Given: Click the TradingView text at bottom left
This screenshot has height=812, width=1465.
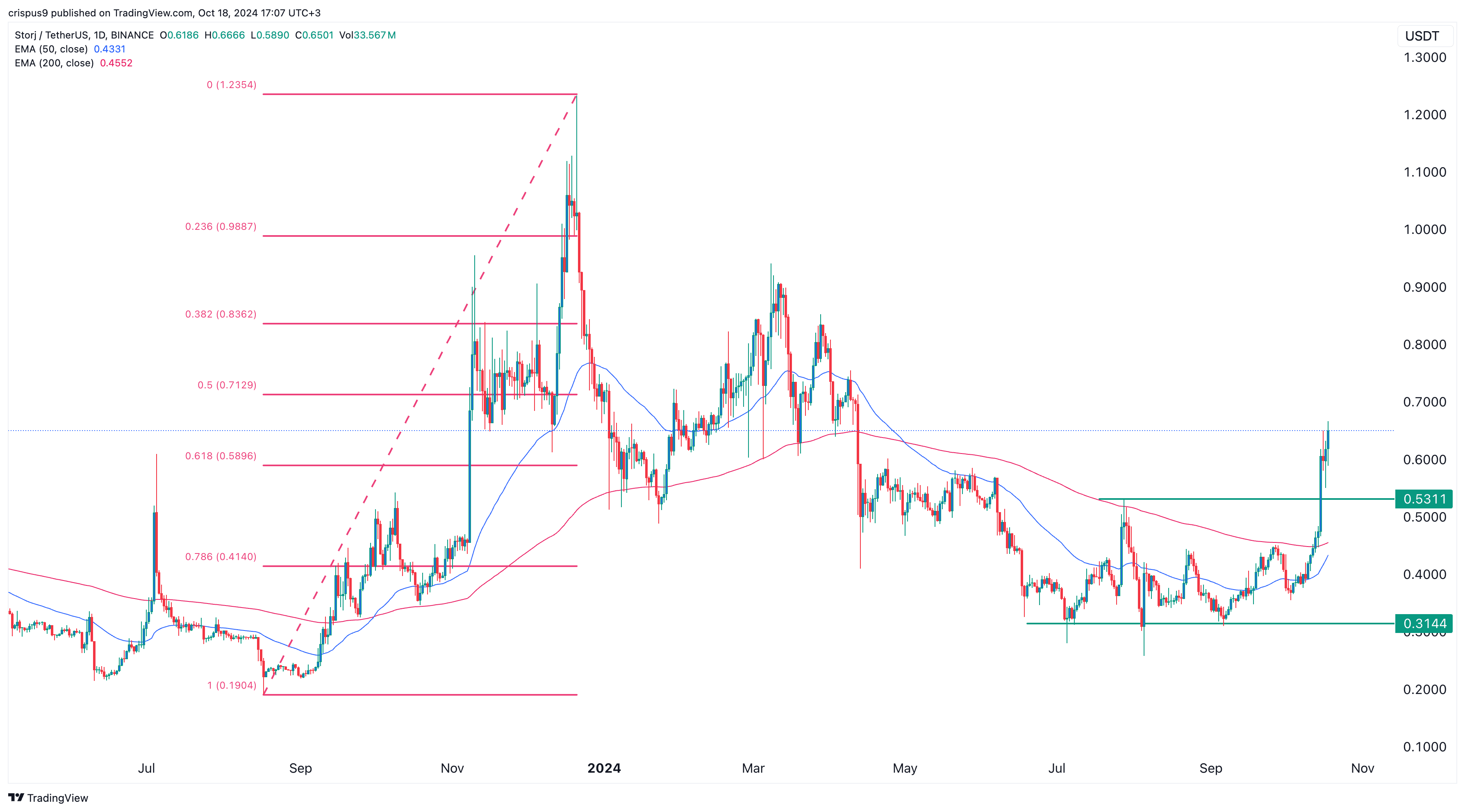Looking at the screenshot, I should point(57,798).
